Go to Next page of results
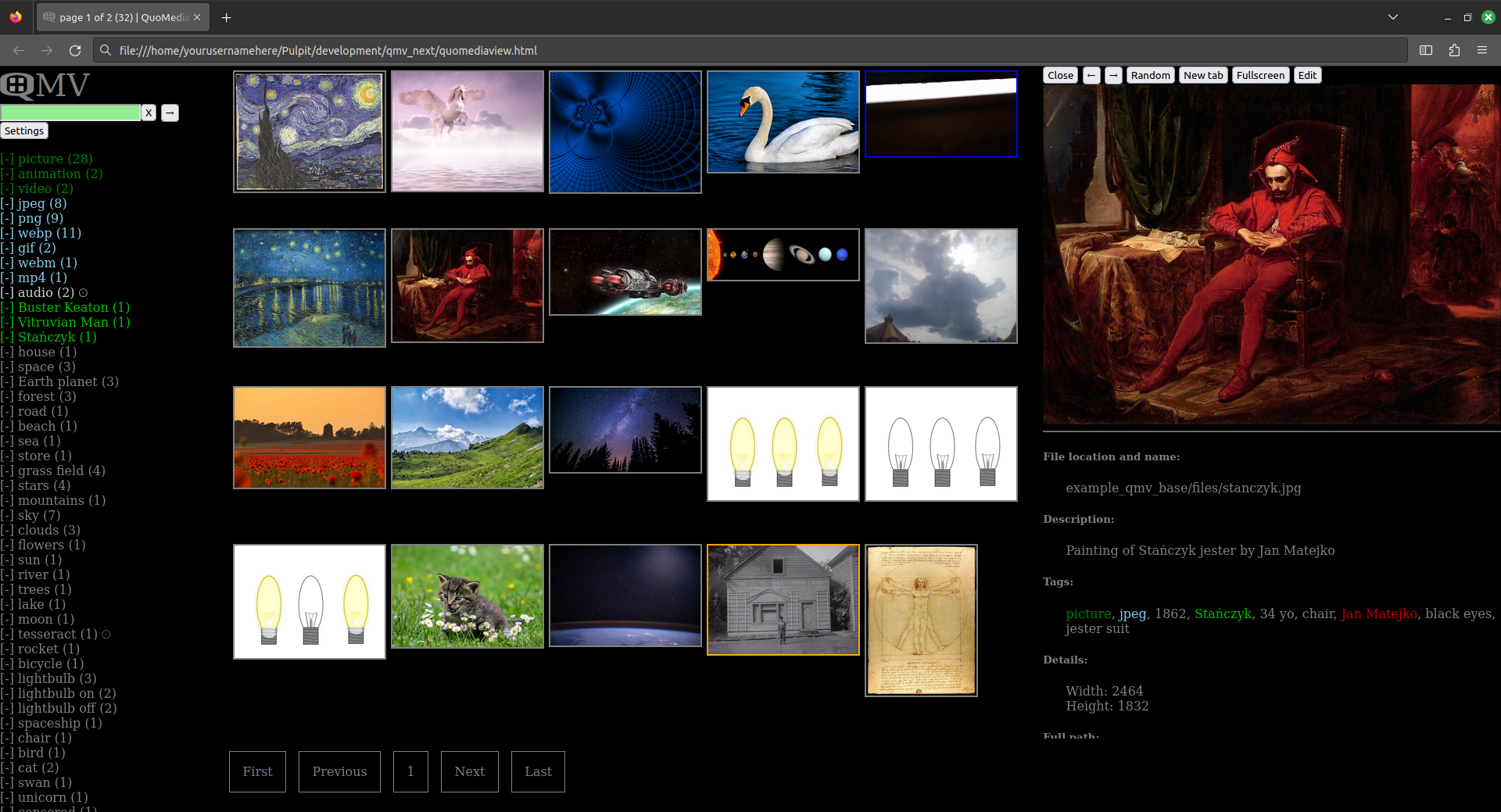The height and width of the screenshot is (812, 1501). tap(470, 771)
